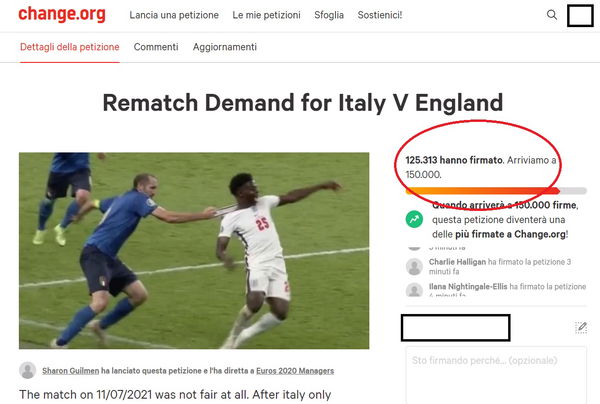
Task: Click the signature progress bar
Action: (x=496, y=191)
